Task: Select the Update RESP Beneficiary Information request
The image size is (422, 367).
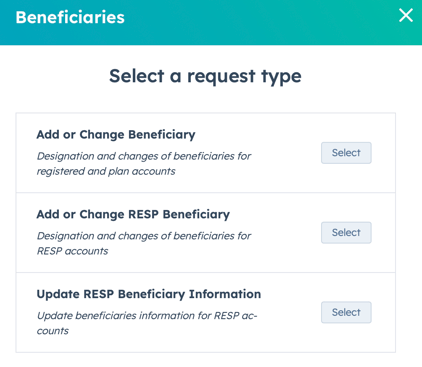Action: pyautogui.click(x=346, y=312)
